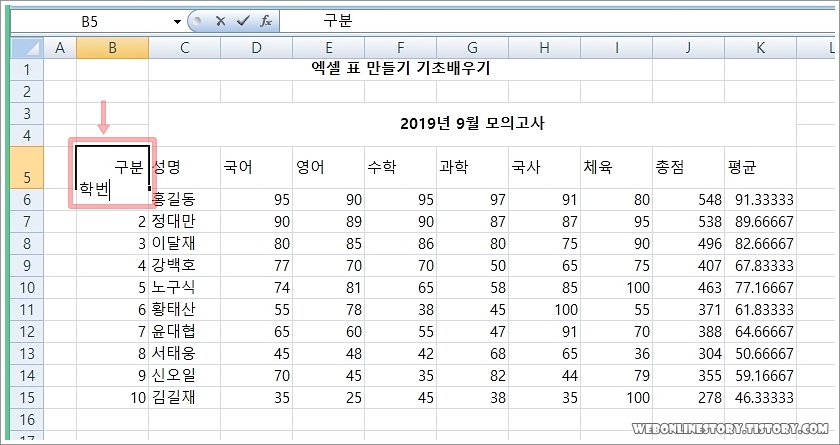This screenshot has height=445, width=840.
Task: Click the average cell 46.33333
Action: [x=761, y=397]
